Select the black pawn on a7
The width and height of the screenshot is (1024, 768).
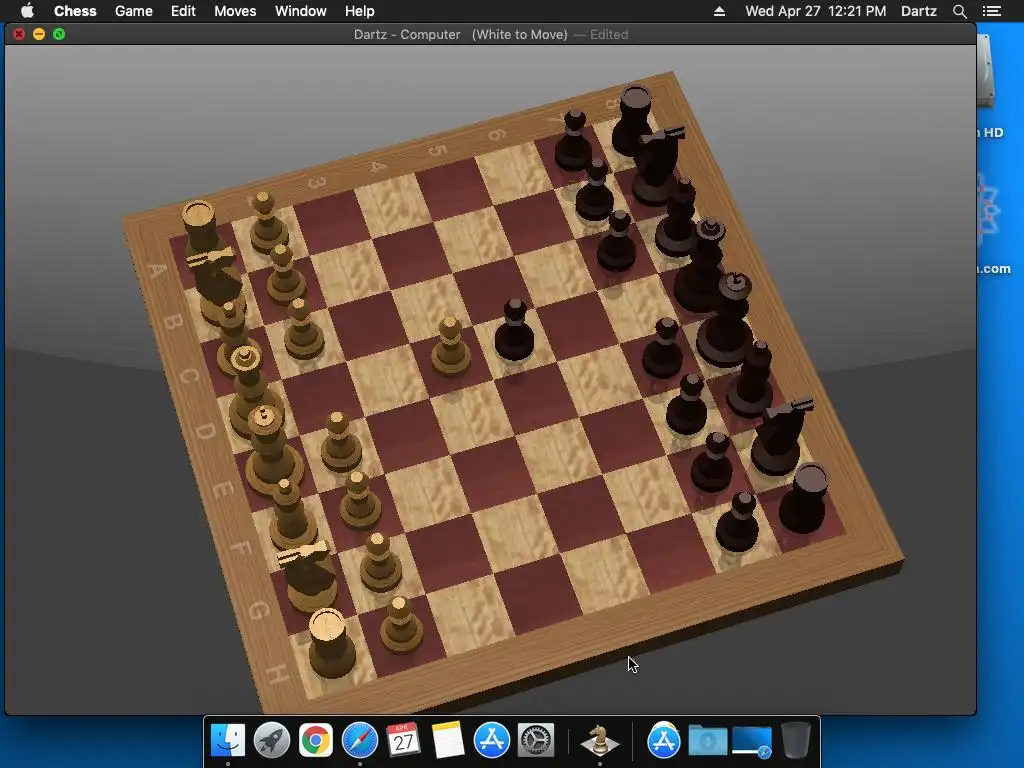(x=573, y=141)
